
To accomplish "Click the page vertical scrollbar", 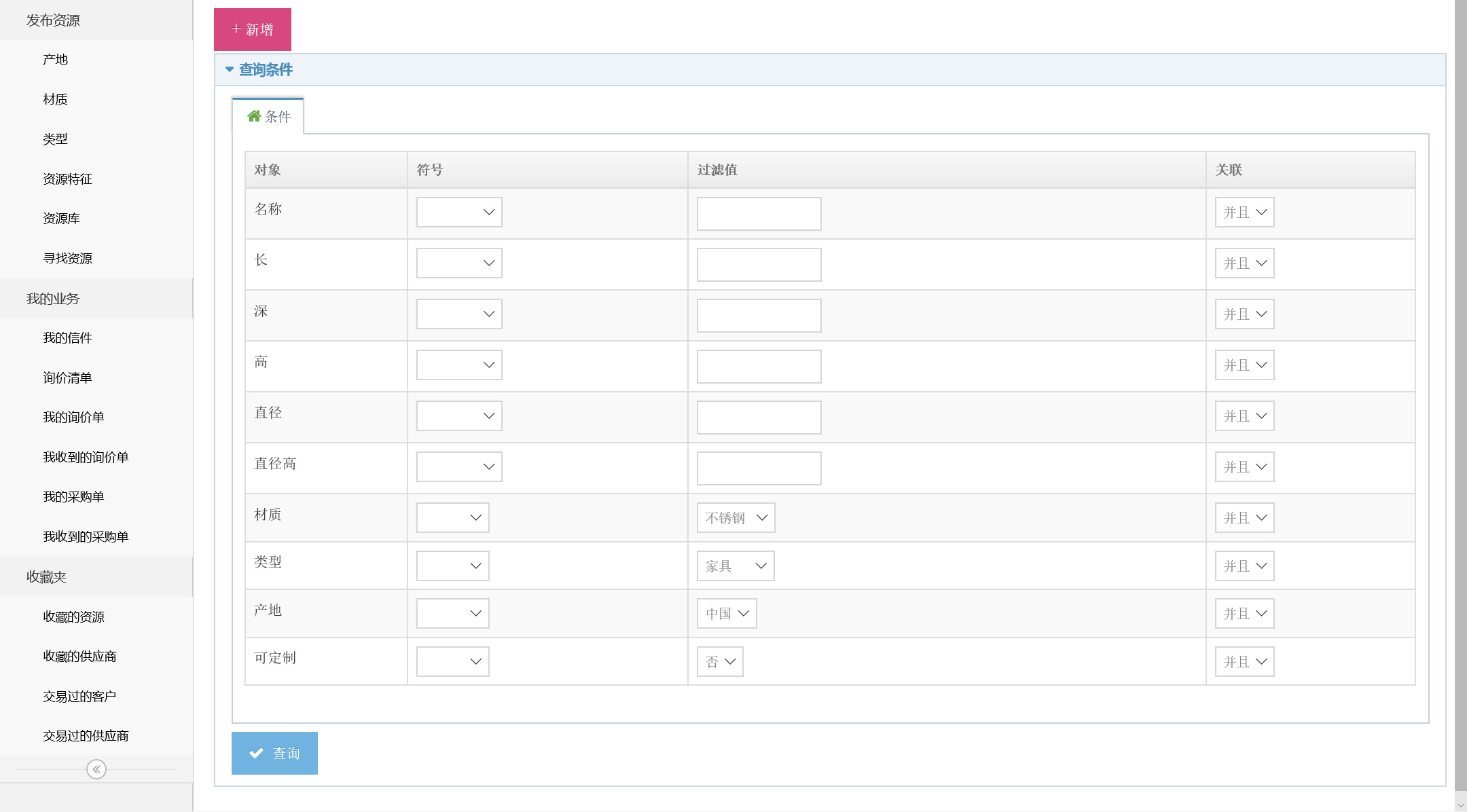I will (x=1461, y=395).
